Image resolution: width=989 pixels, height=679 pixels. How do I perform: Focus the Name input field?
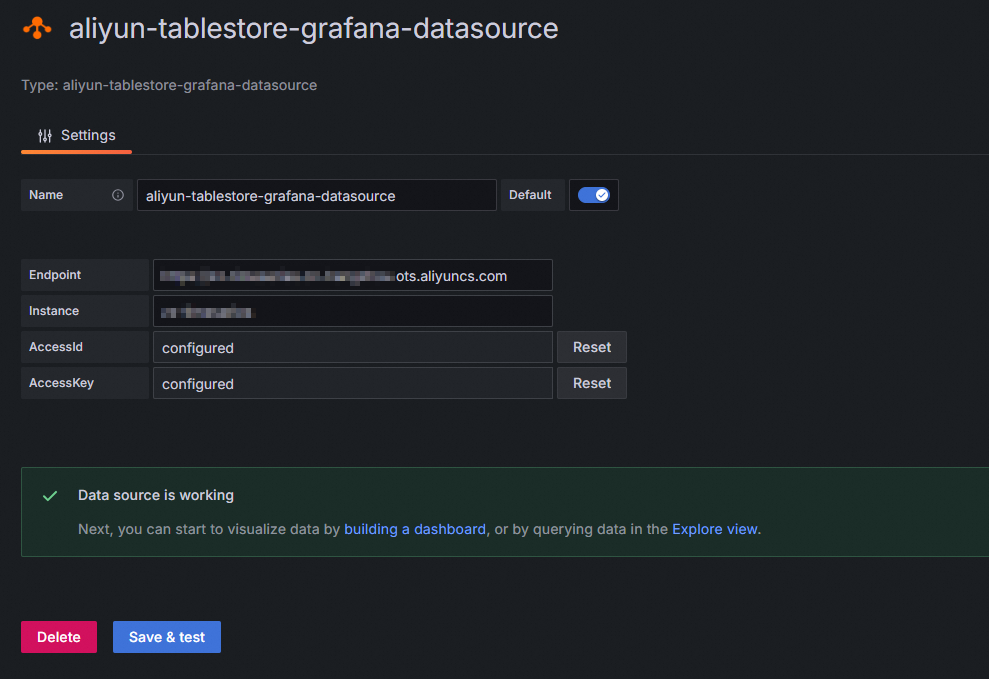pyautogui.click(x=316, y=196)
